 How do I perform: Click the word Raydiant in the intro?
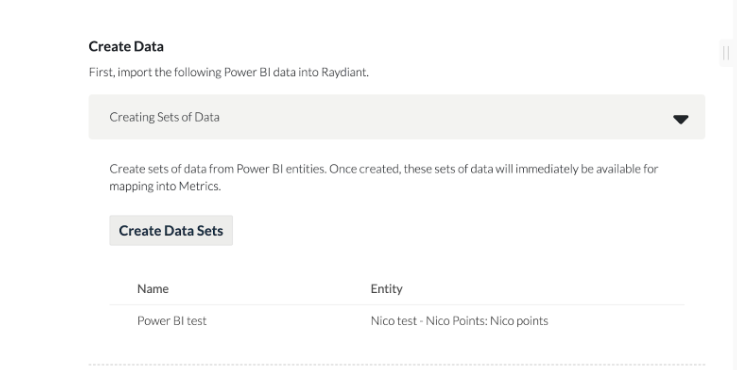click(344, 72)
